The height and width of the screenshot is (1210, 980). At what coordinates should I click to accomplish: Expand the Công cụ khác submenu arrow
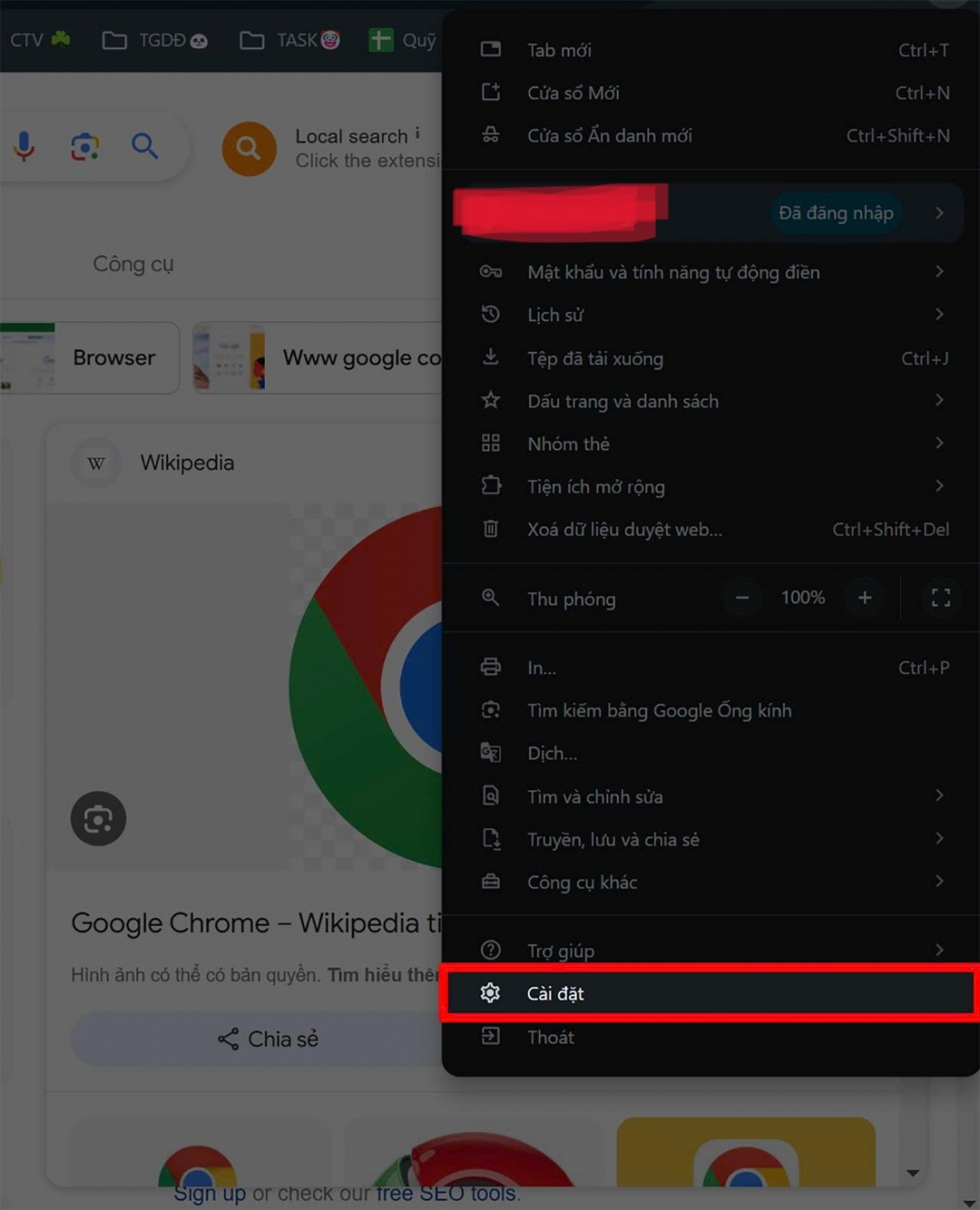(939, 881)
